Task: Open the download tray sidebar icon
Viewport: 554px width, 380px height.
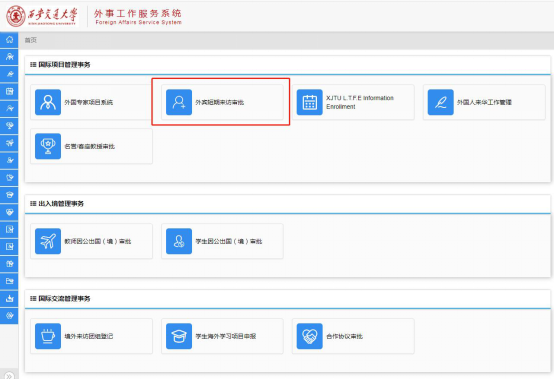Action: 9,298
